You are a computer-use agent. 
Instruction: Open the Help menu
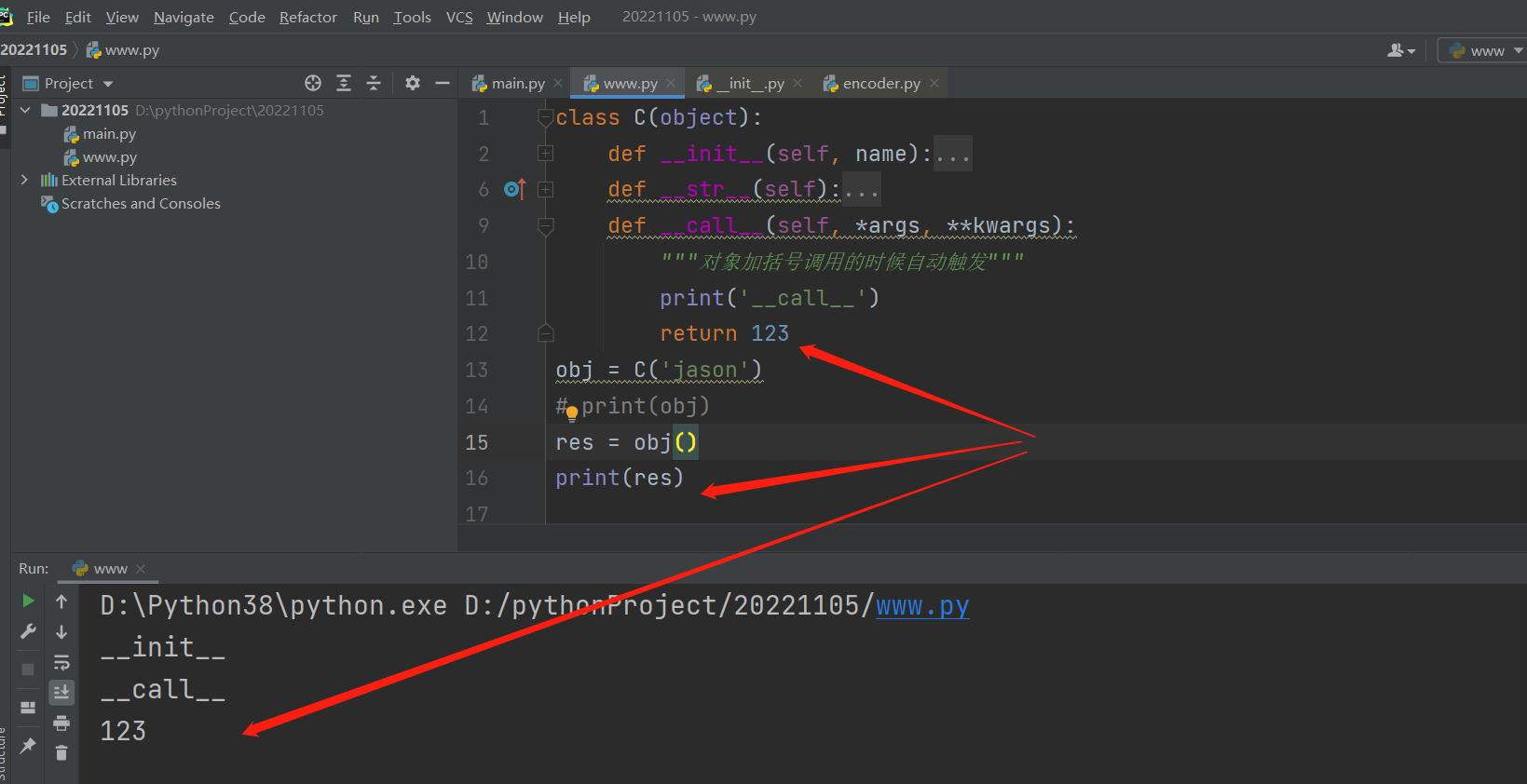point(574,17)
